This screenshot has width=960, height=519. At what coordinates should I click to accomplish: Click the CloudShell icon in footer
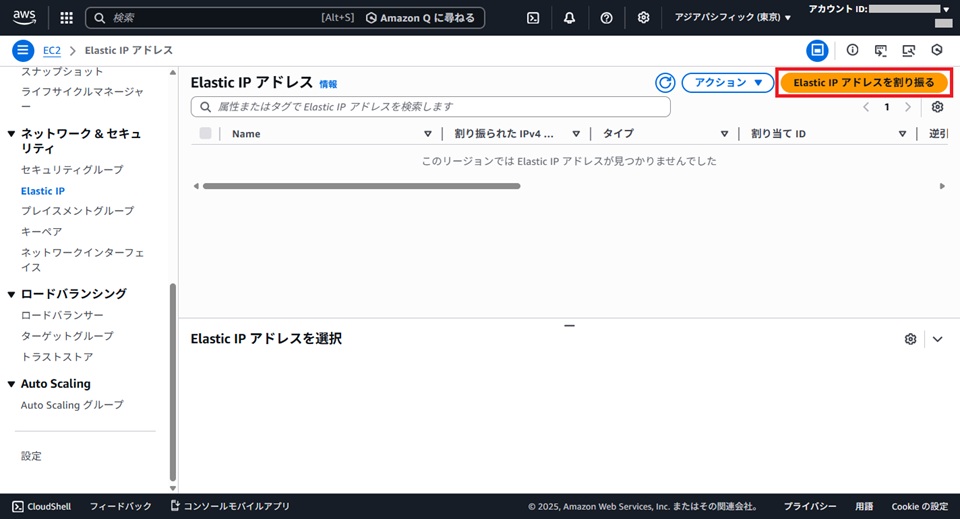point(18,506)
